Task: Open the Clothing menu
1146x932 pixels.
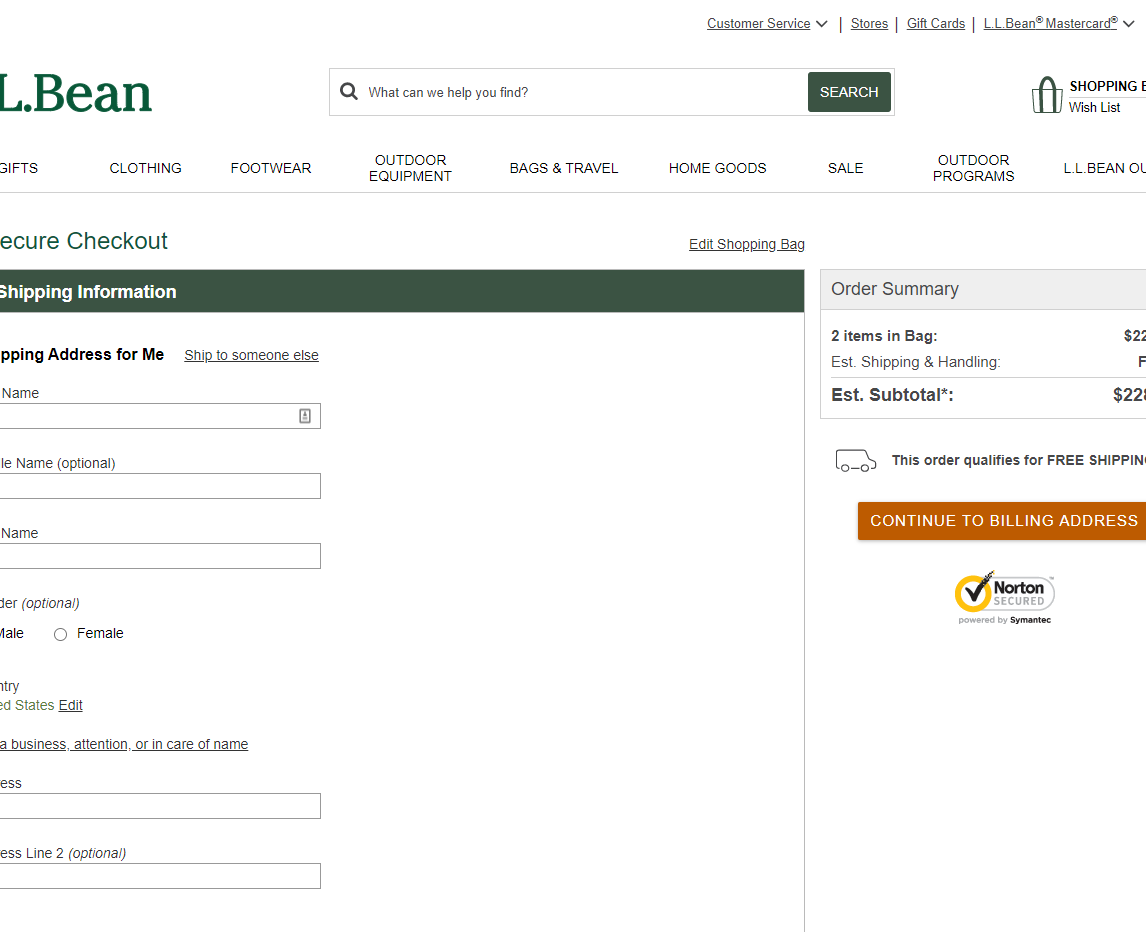Action: [x=145, y=168]
